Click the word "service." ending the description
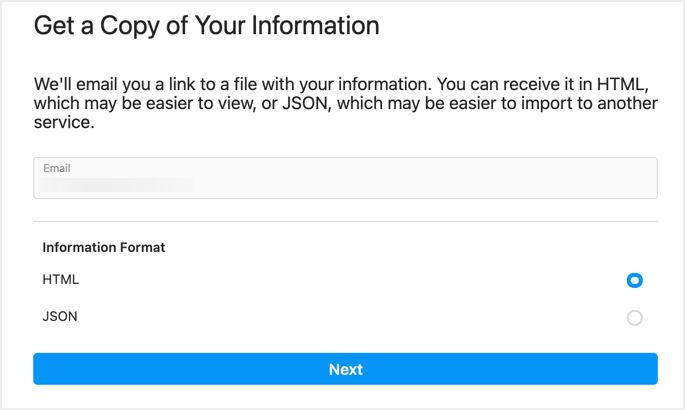Screen dimensions: 685x410 click(63, 124)
